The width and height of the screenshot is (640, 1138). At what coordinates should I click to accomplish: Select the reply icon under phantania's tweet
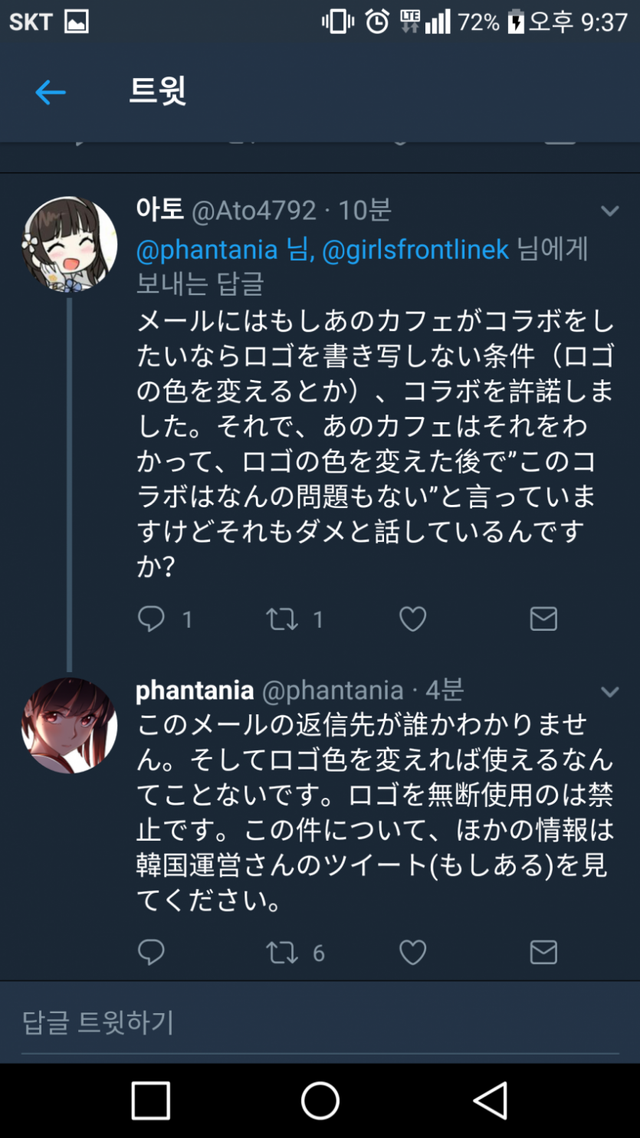coord(150,952)
